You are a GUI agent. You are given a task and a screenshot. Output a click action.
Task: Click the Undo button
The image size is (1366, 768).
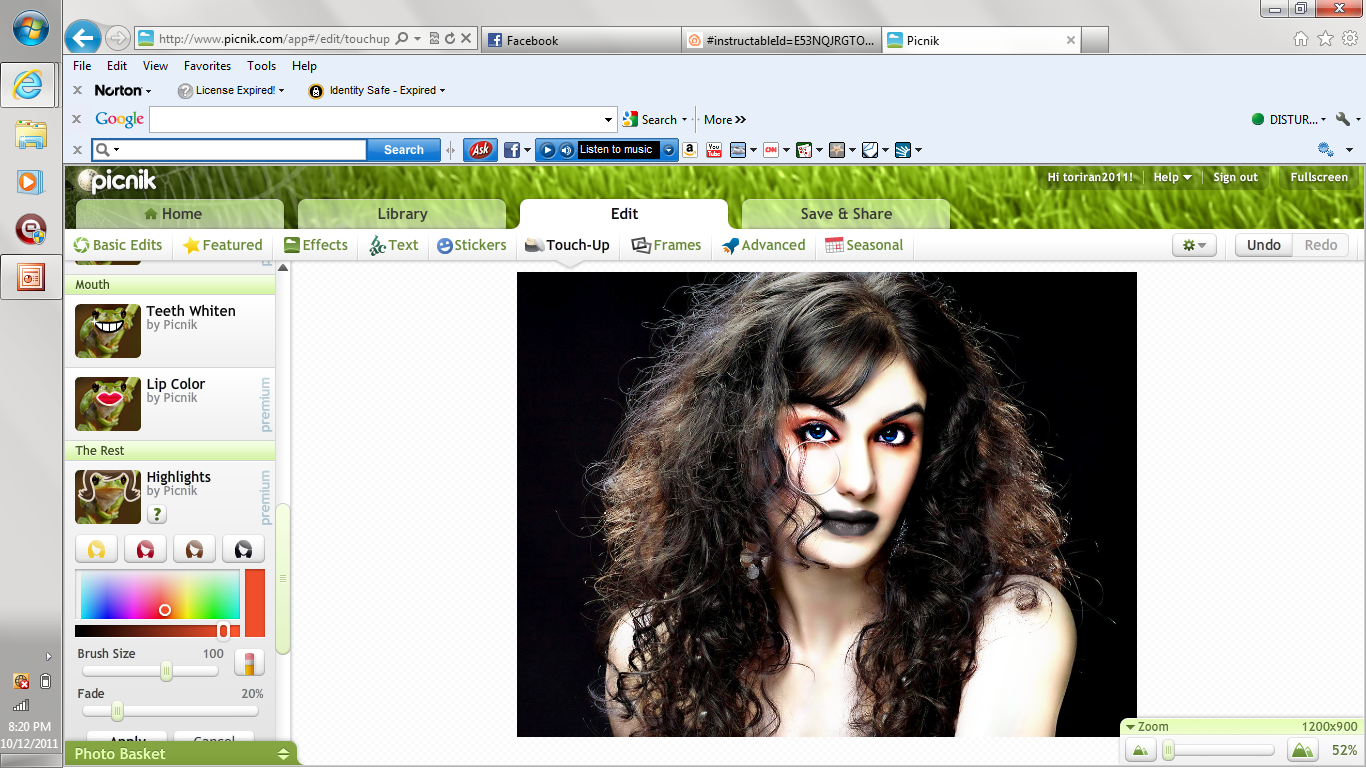pos(1264,245)
